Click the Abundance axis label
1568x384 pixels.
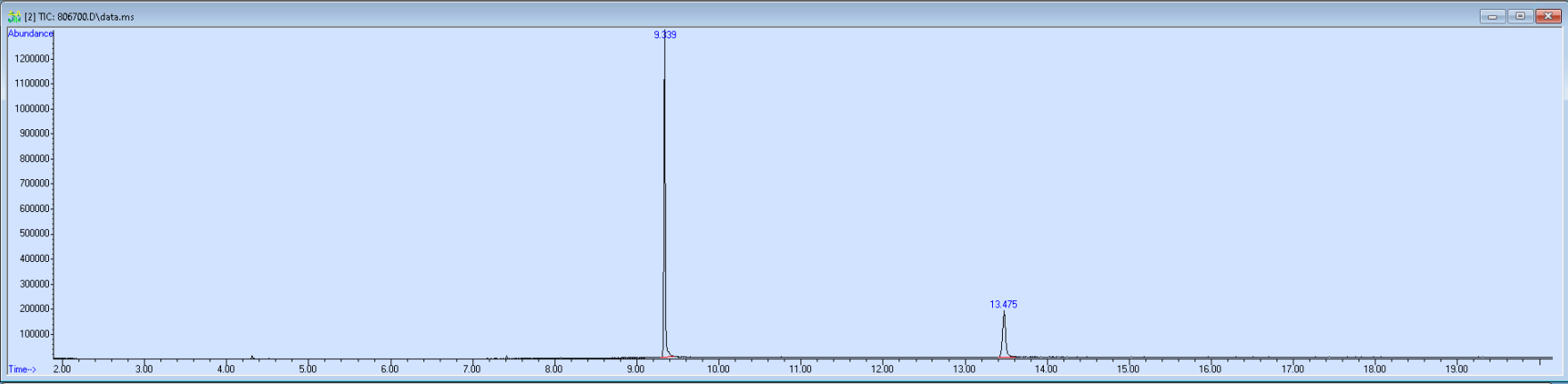click(x=30, y=34)
